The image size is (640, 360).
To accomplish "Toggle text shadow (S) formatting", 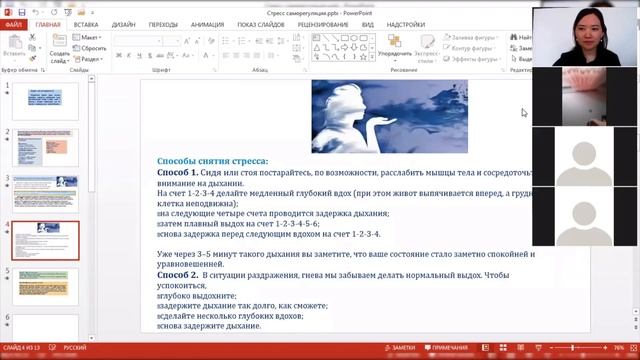I will [x=150, y=56].
